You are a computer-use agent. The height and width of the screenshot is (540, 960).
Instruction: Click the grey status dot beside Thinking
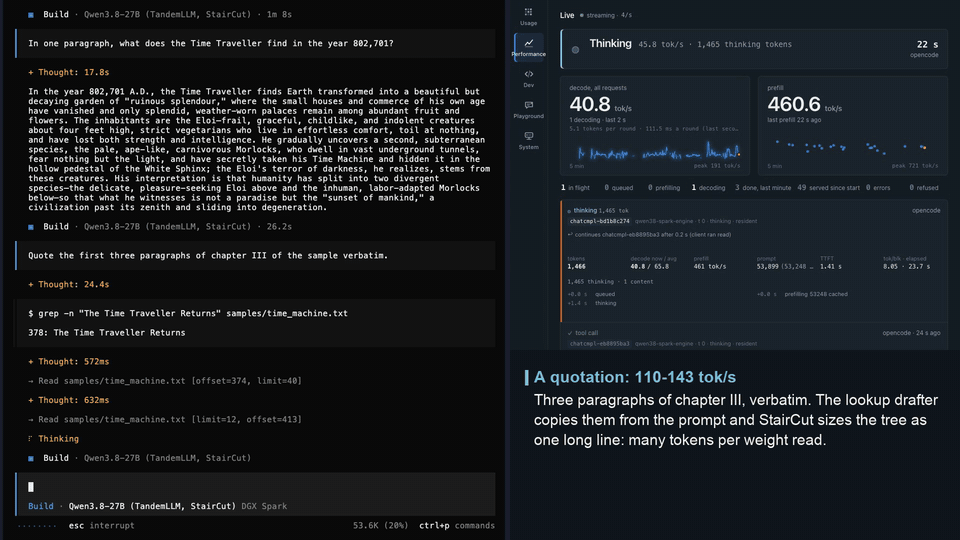(576, 50)
